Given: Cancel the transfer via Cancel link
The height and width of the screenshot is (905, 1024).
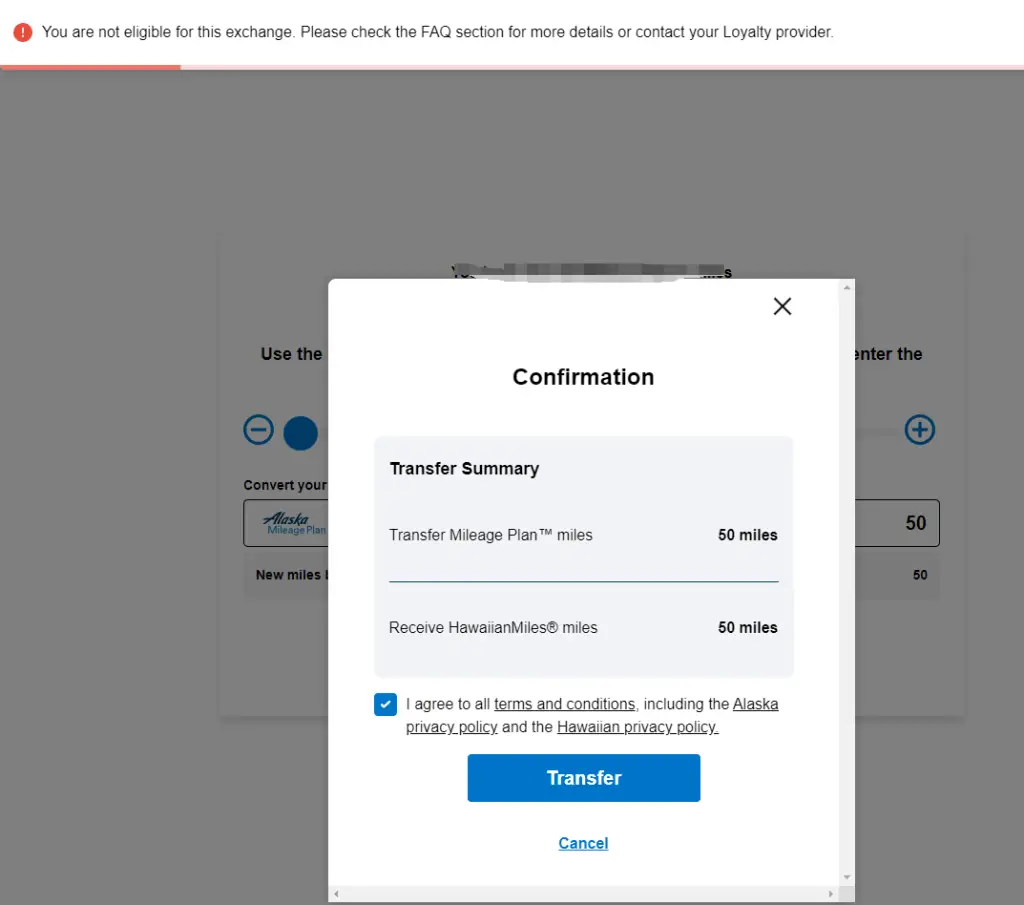Looking at the screenshot, I should point(583,843).
